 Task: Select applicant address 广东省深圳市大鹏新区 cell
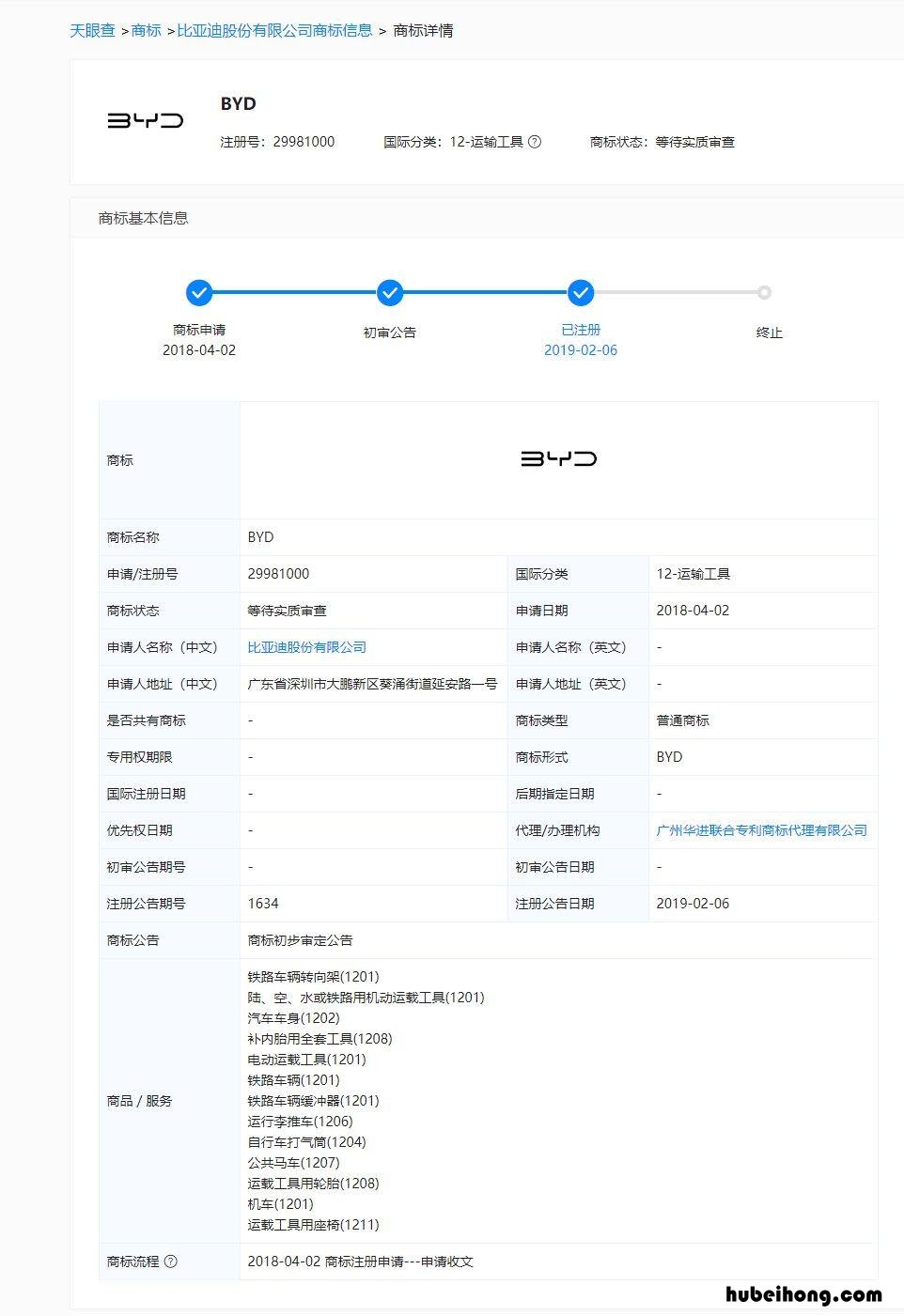(x=372, y=684)
